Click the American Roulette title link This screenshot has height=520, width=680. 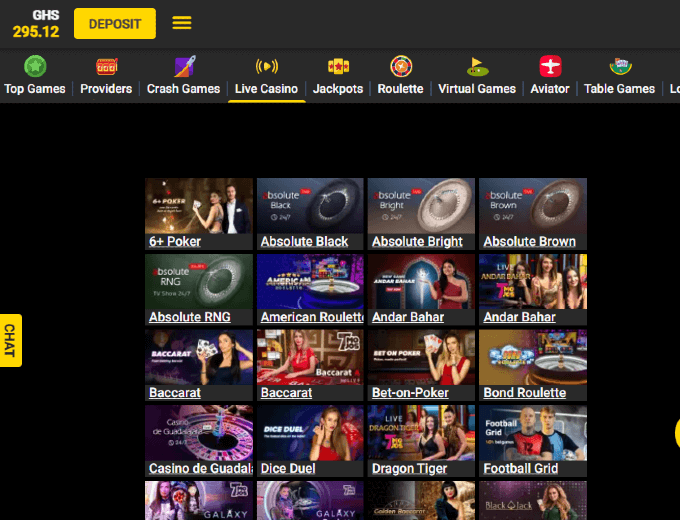click(312, 317)
